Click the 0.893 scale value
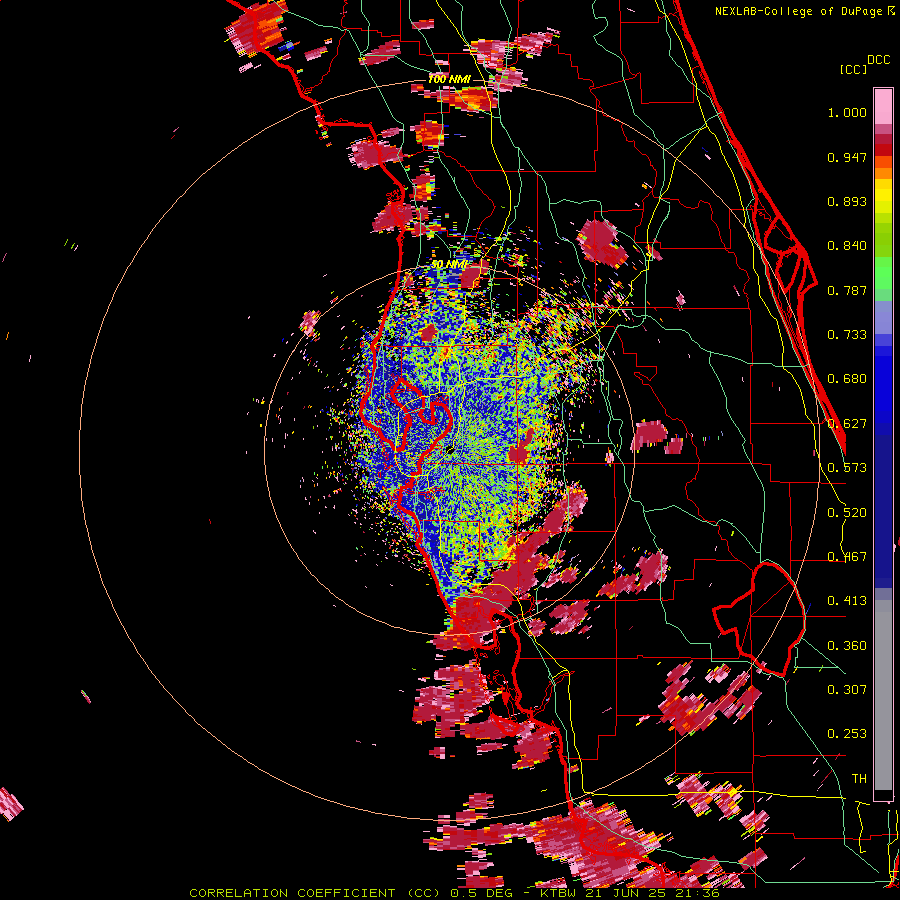This screenshot has width=900, height=900. [847, 201]
